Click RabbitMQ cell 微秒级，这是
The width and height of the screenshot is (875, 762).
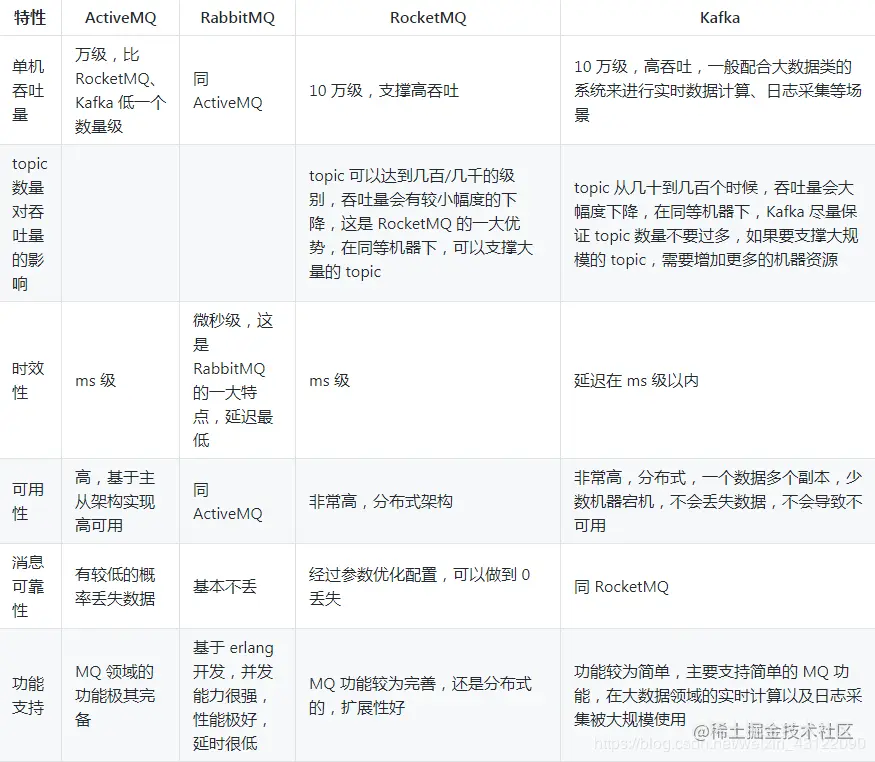237,380
